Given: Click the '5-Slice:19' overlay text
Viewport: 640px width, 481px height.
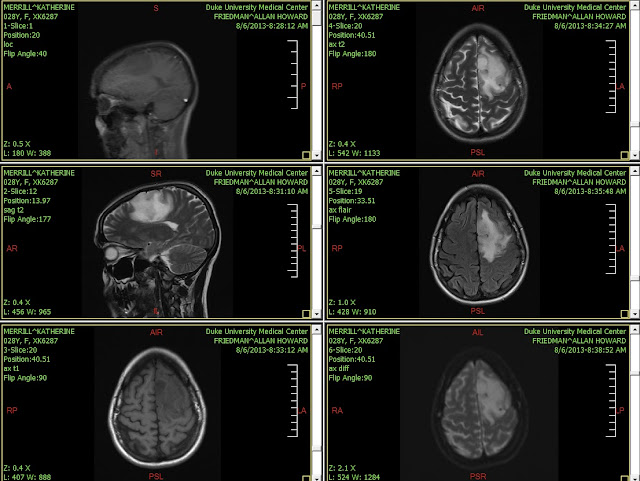Looking at the screenshot, I should [x=345, y=191].
